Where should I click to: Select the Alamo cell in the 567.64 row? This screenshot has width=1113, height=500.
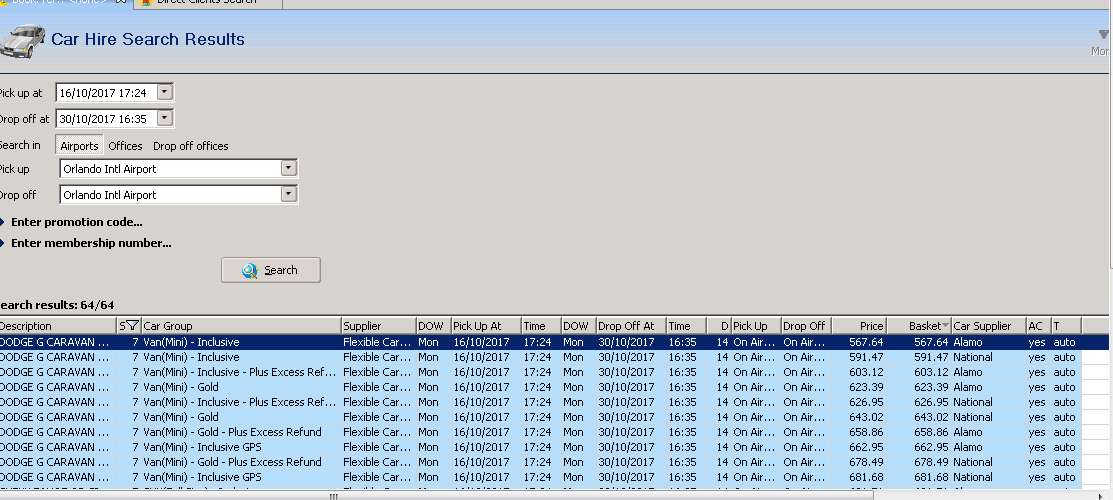tap(988, 342)
